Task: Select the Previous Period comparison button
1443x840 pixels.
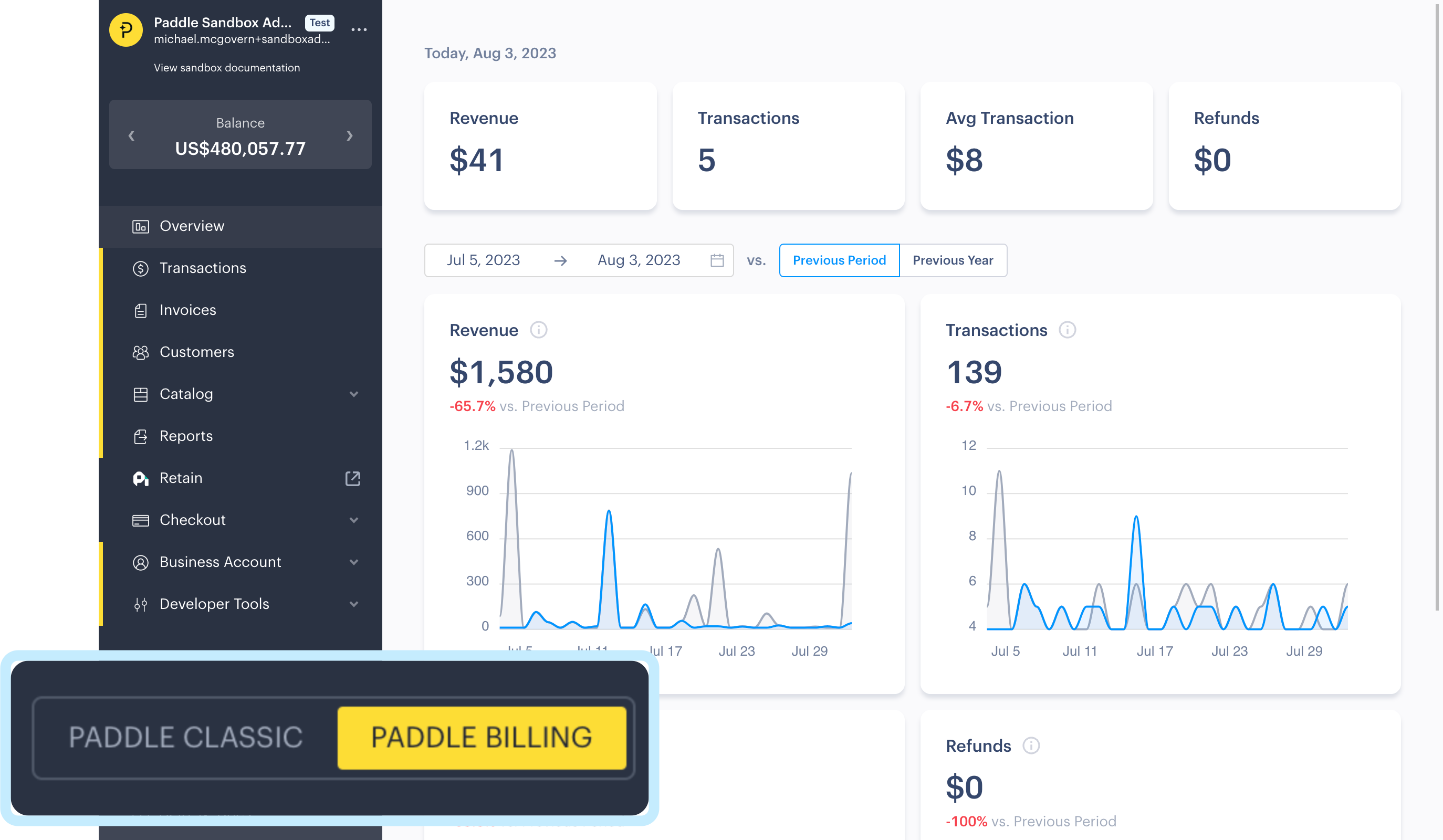Action: coord(839,260)
